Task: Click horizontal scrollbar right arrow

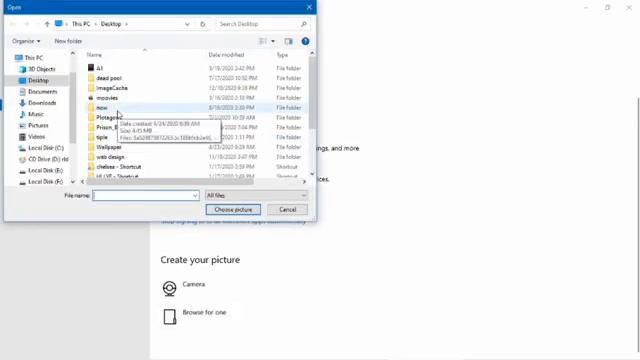Action: coord(304,182)
